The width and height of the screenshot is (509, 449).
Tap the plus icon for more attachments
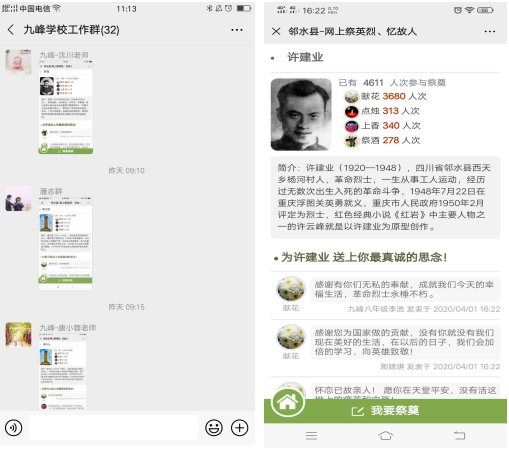click(x=240, y=428)
